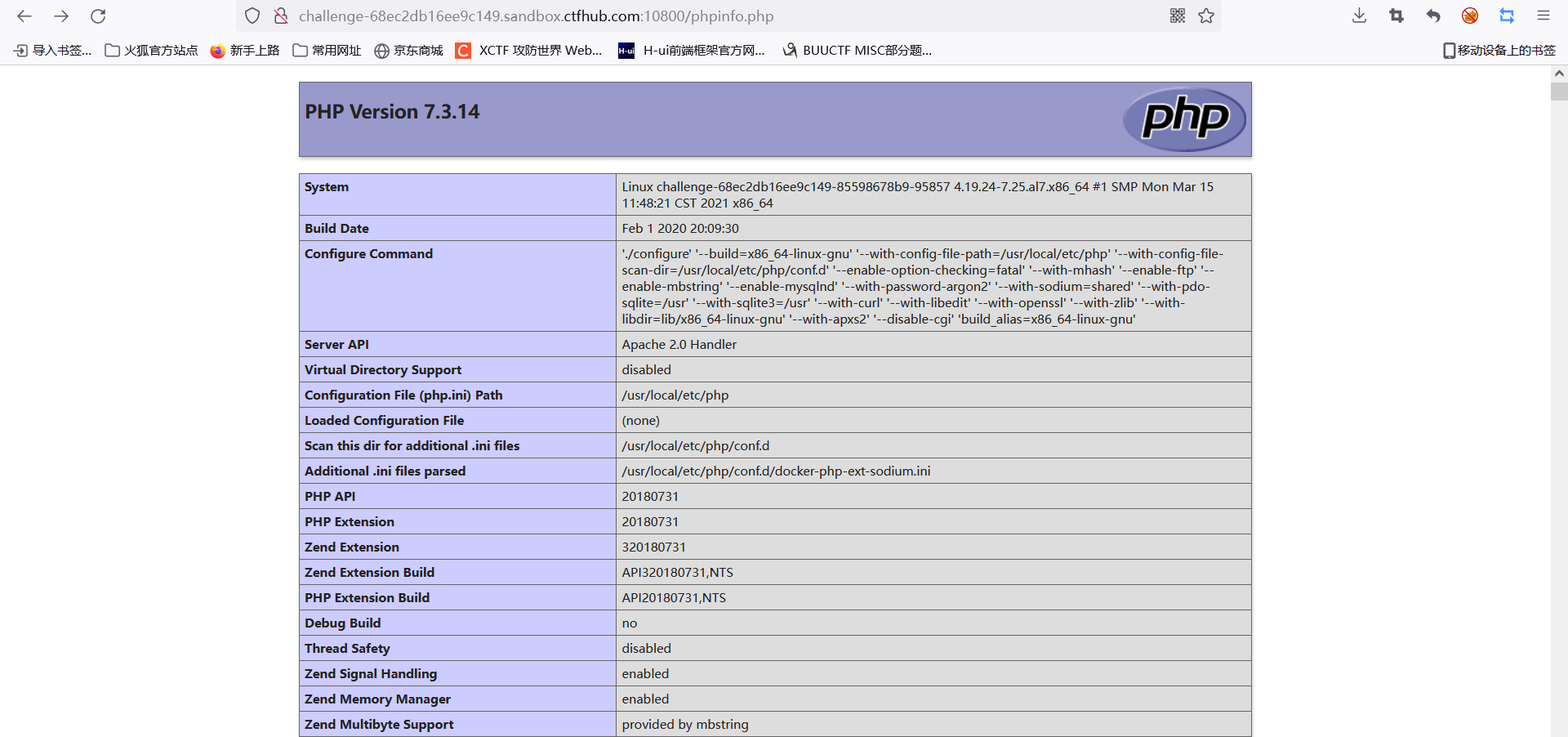Go back to the previous page
The height and width of the screenshot is (737, 1568).
[24, 16]
